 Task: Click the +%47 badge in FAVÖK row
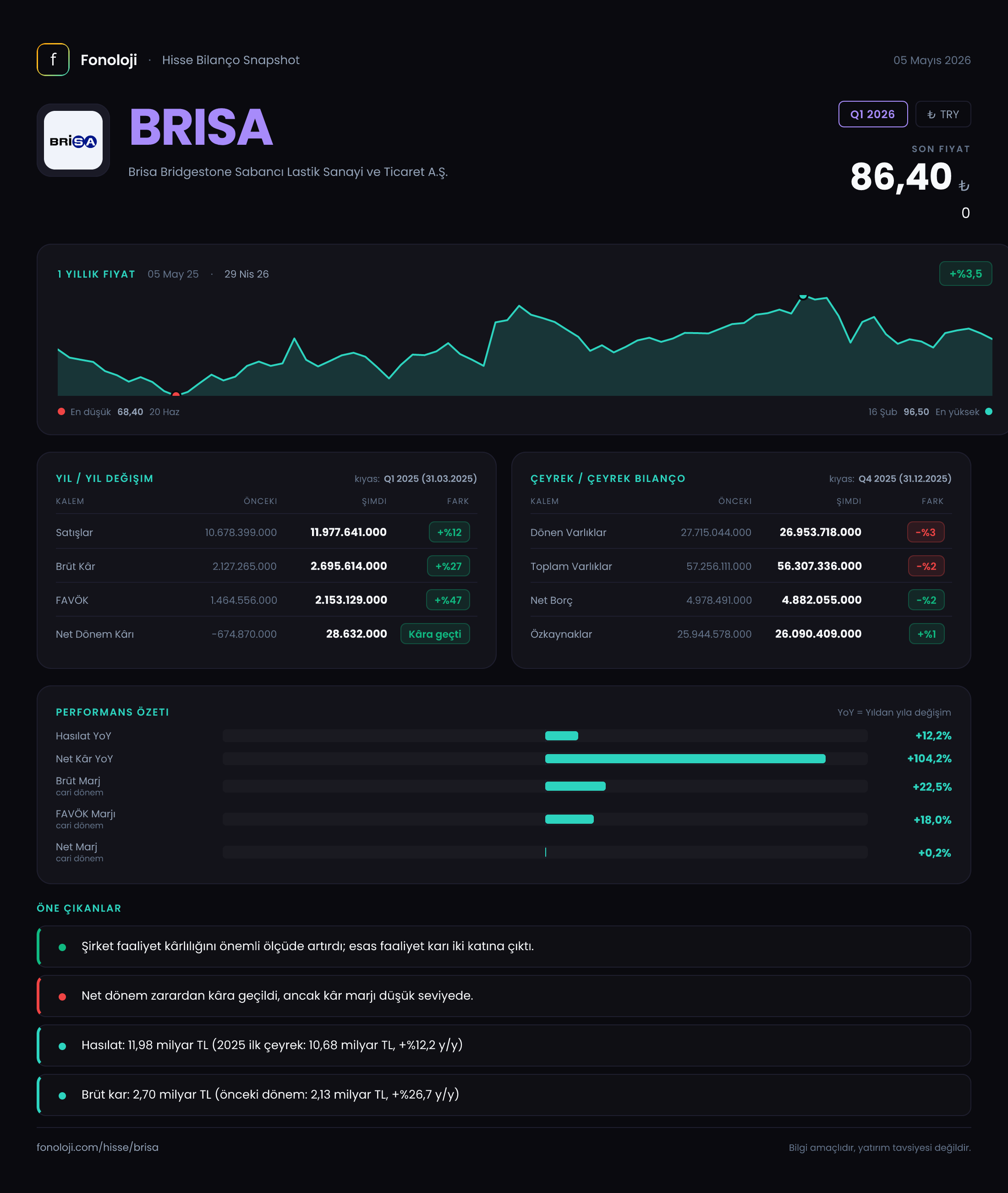click(x=448, y=600)
